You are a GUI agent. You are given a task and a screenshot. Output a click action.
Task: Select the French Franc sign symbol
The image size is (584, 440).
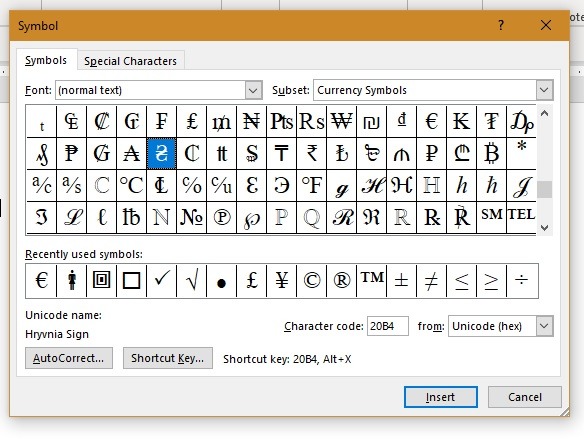click(x=161, y=121)
